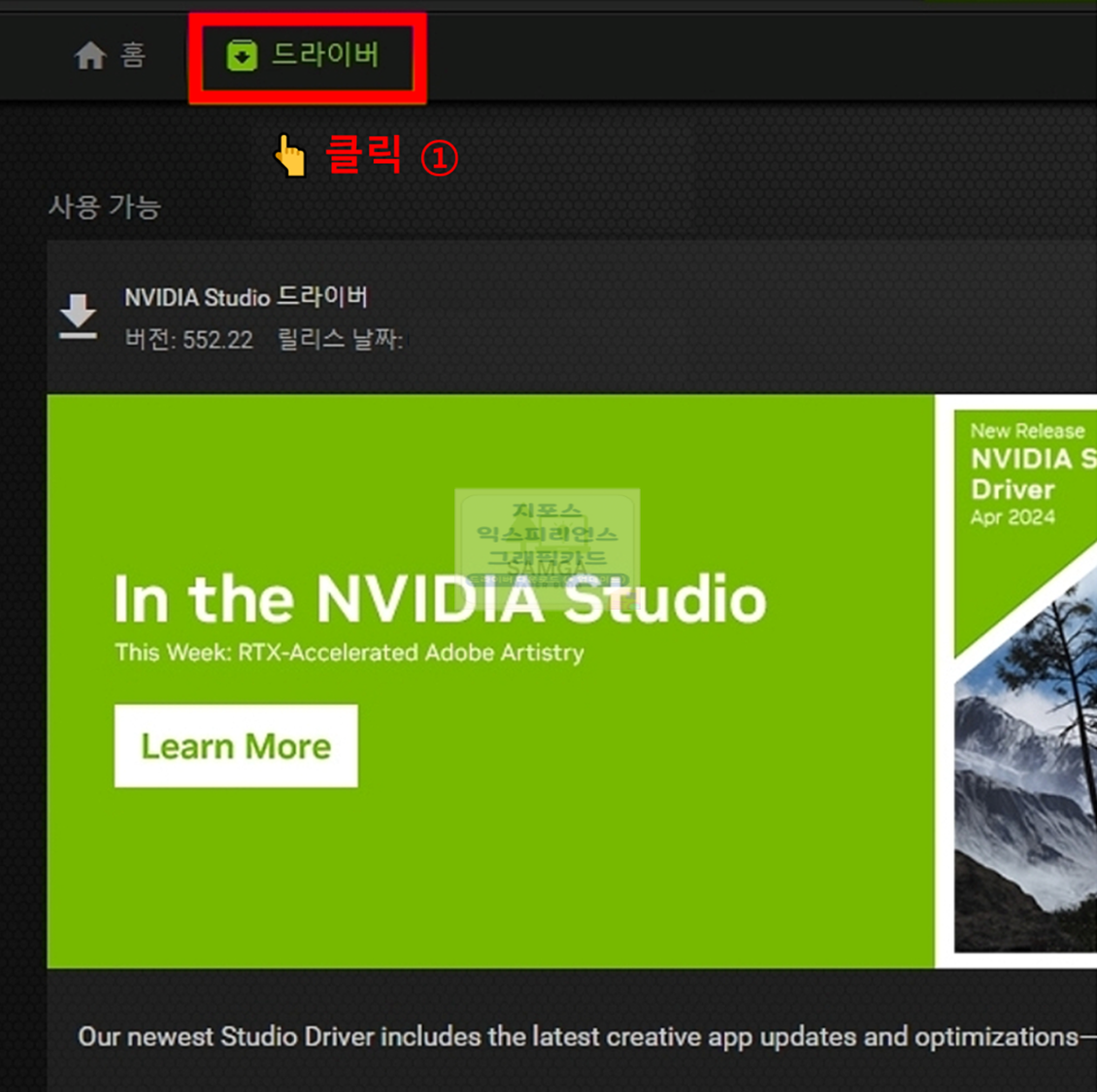Click the home house icon

pyautogui.click(x=90, y=56)
